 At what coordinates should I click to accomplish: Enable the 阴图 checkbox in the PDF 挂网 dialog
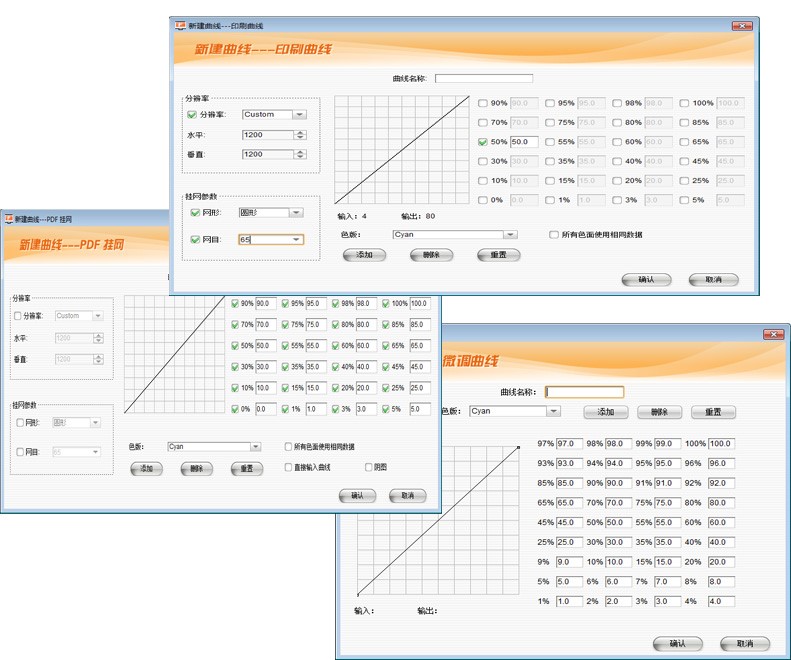point(368,467)
